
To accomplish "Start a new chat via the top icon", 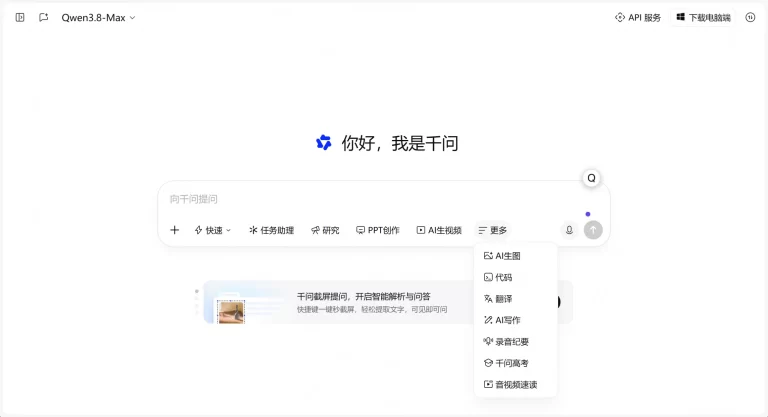I will pyautogui.click(x=44, y=18).
